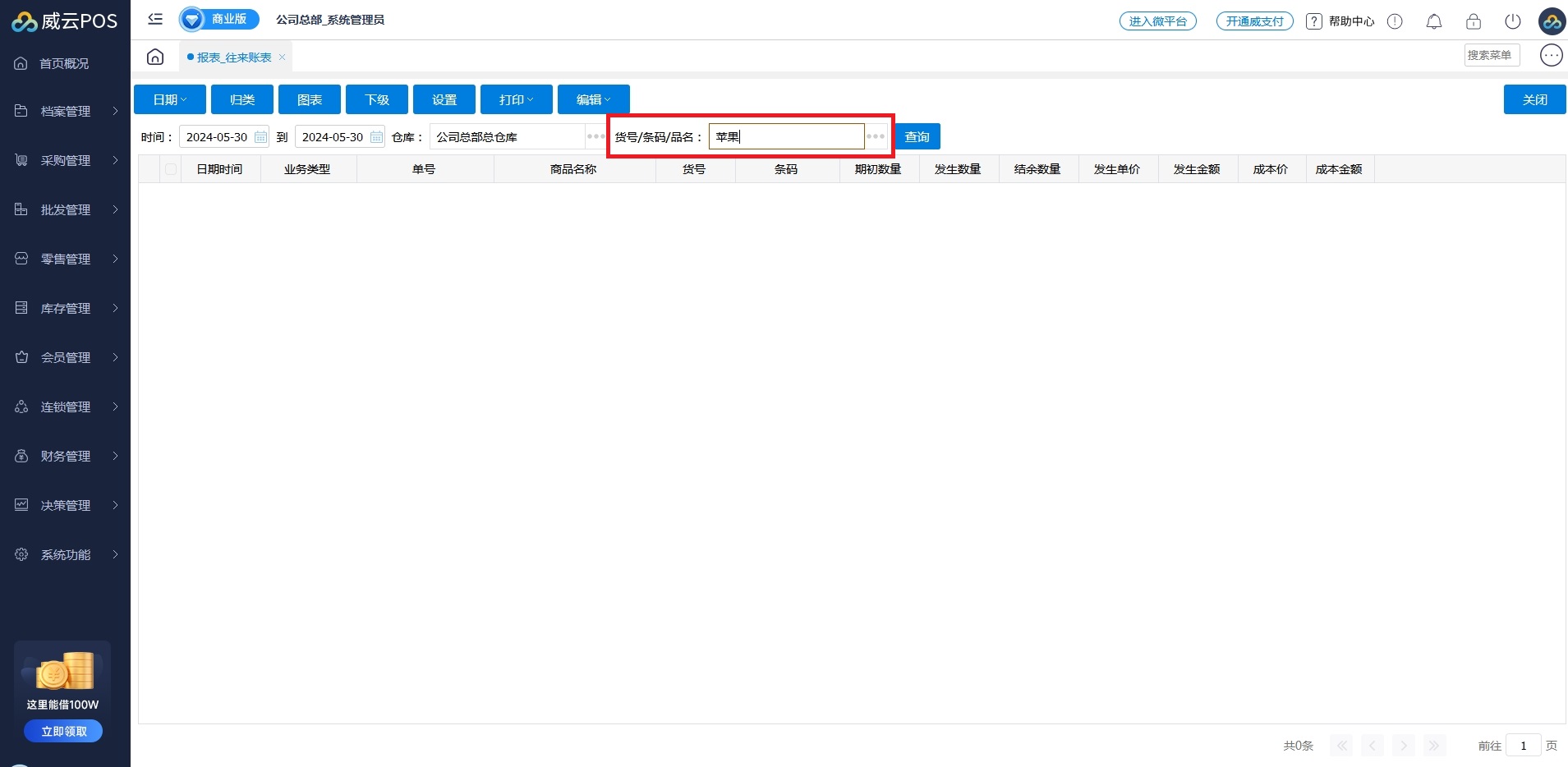
Task: Click the info circle icon beside 帮助中心
Action: point(1395,21)
